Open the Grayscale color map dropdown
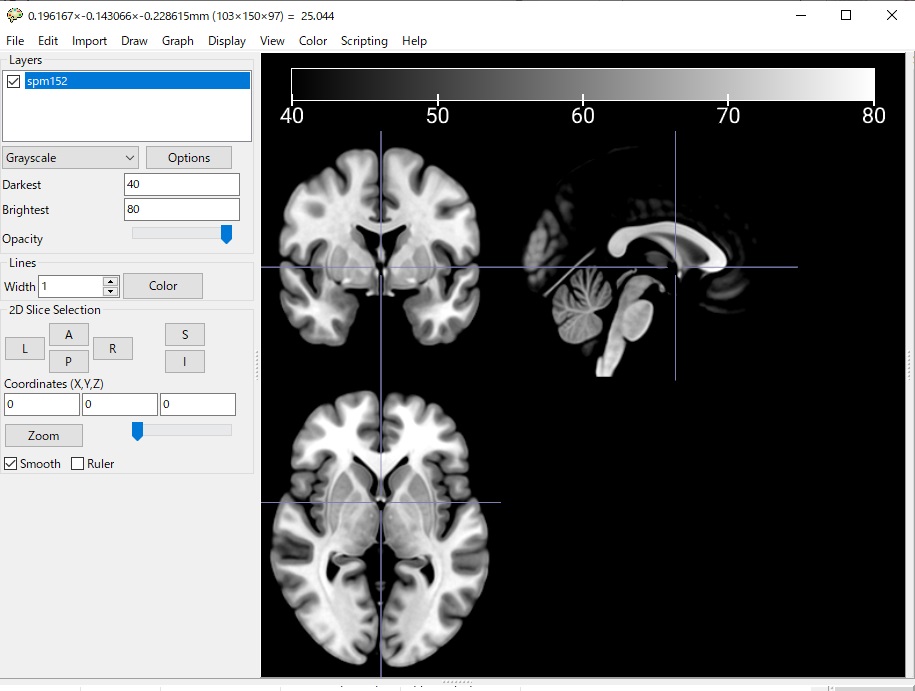The image size is (915, 691). point(70,158)
